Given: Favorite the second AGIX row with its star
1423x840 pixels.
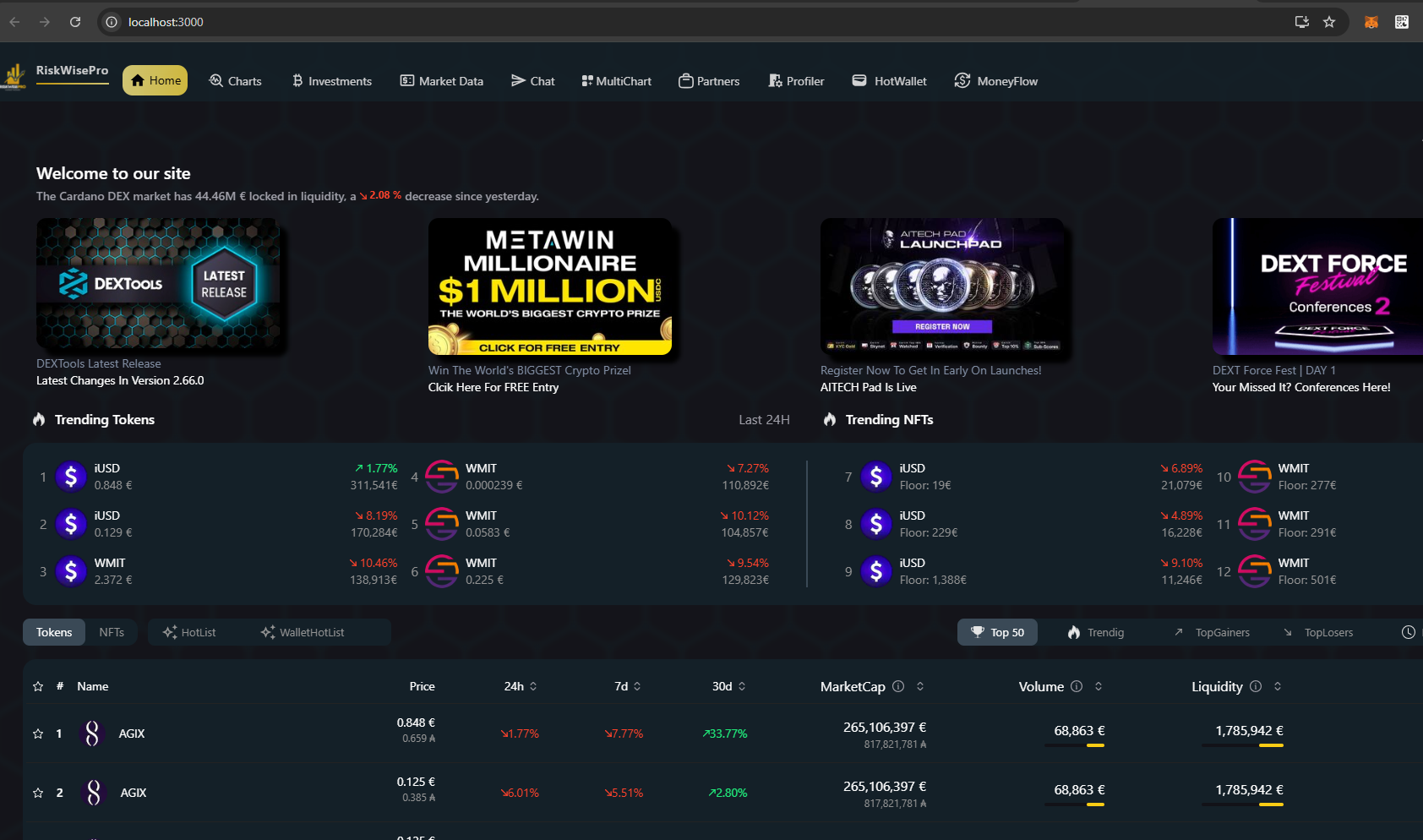Looking at the screenshot, I should point(38,793).
